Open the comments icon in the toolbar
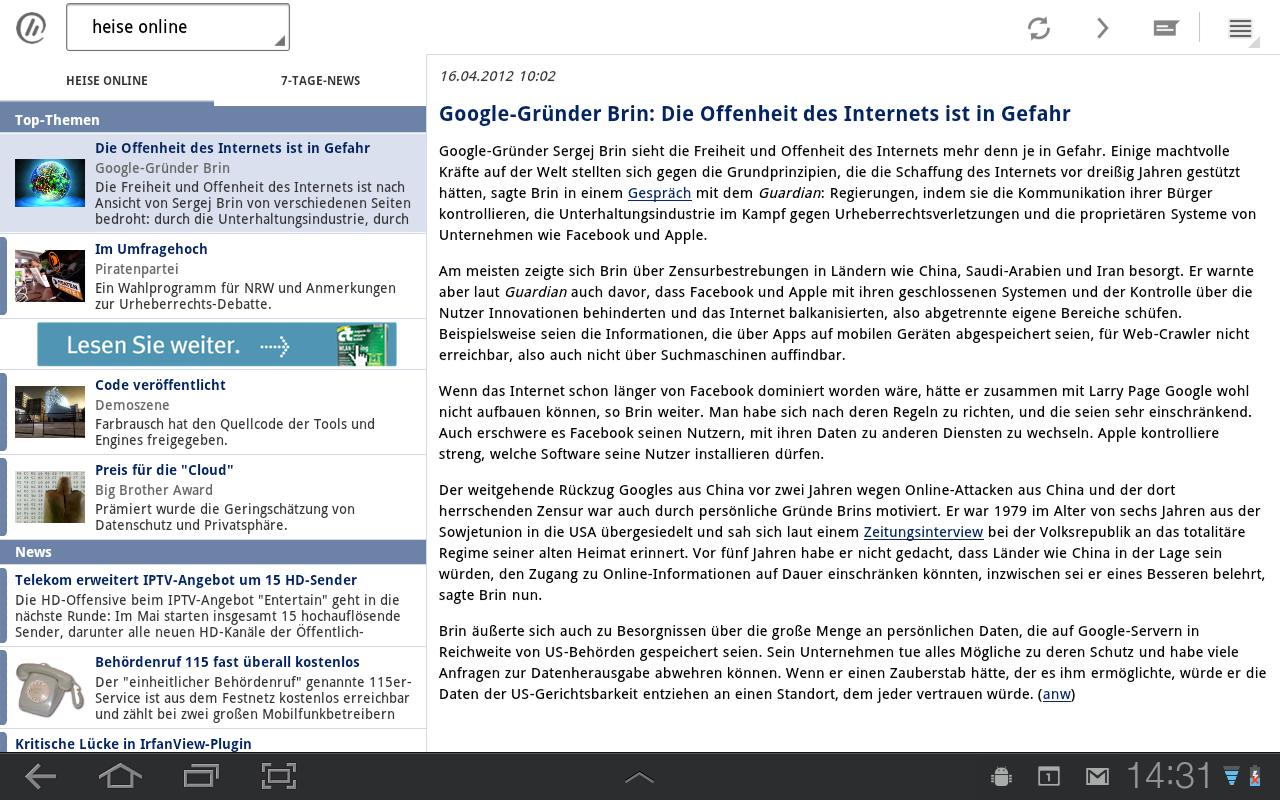Image resolution: width=1280 pixels, height=800 pixels. click(x=1165, y=28)
